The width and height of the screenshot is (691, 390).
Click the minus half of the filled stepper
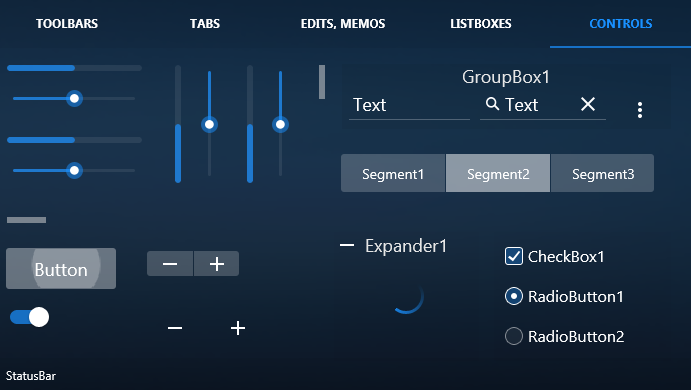click(x=170, y=264)
